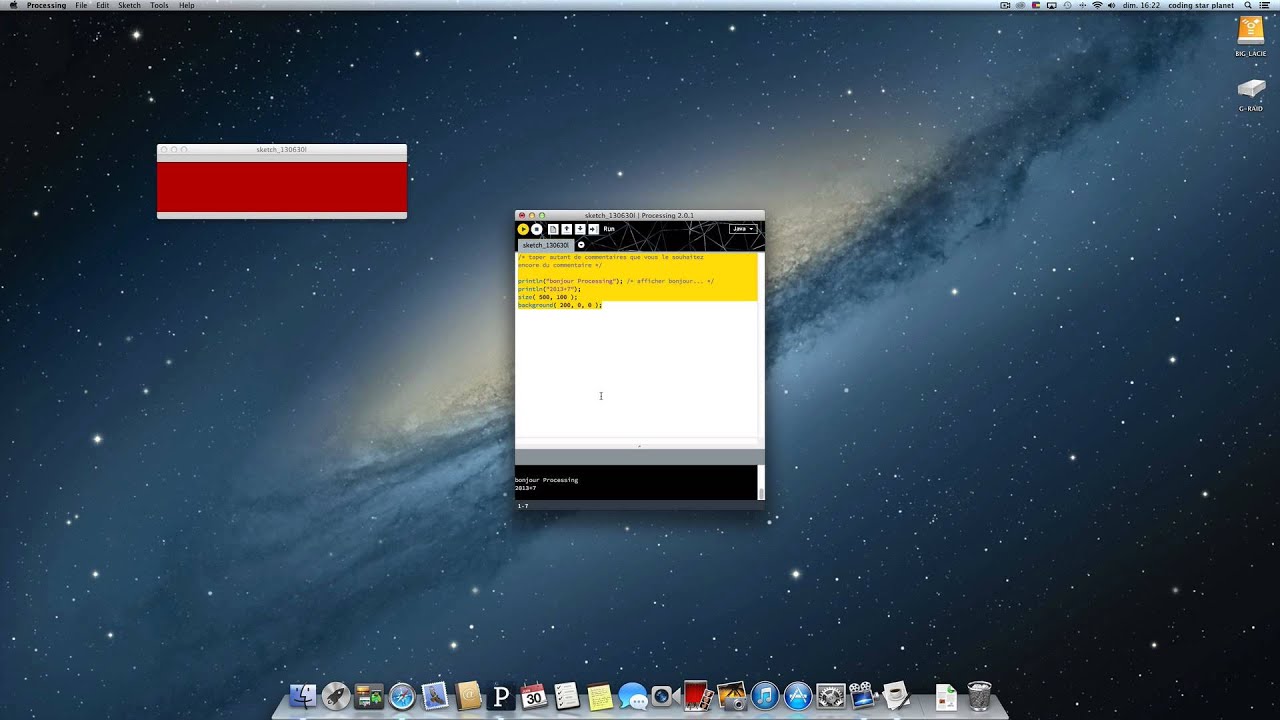
Task: Open the tab menu arrow beside sketch tab
Action: click(x=581, y=245)
